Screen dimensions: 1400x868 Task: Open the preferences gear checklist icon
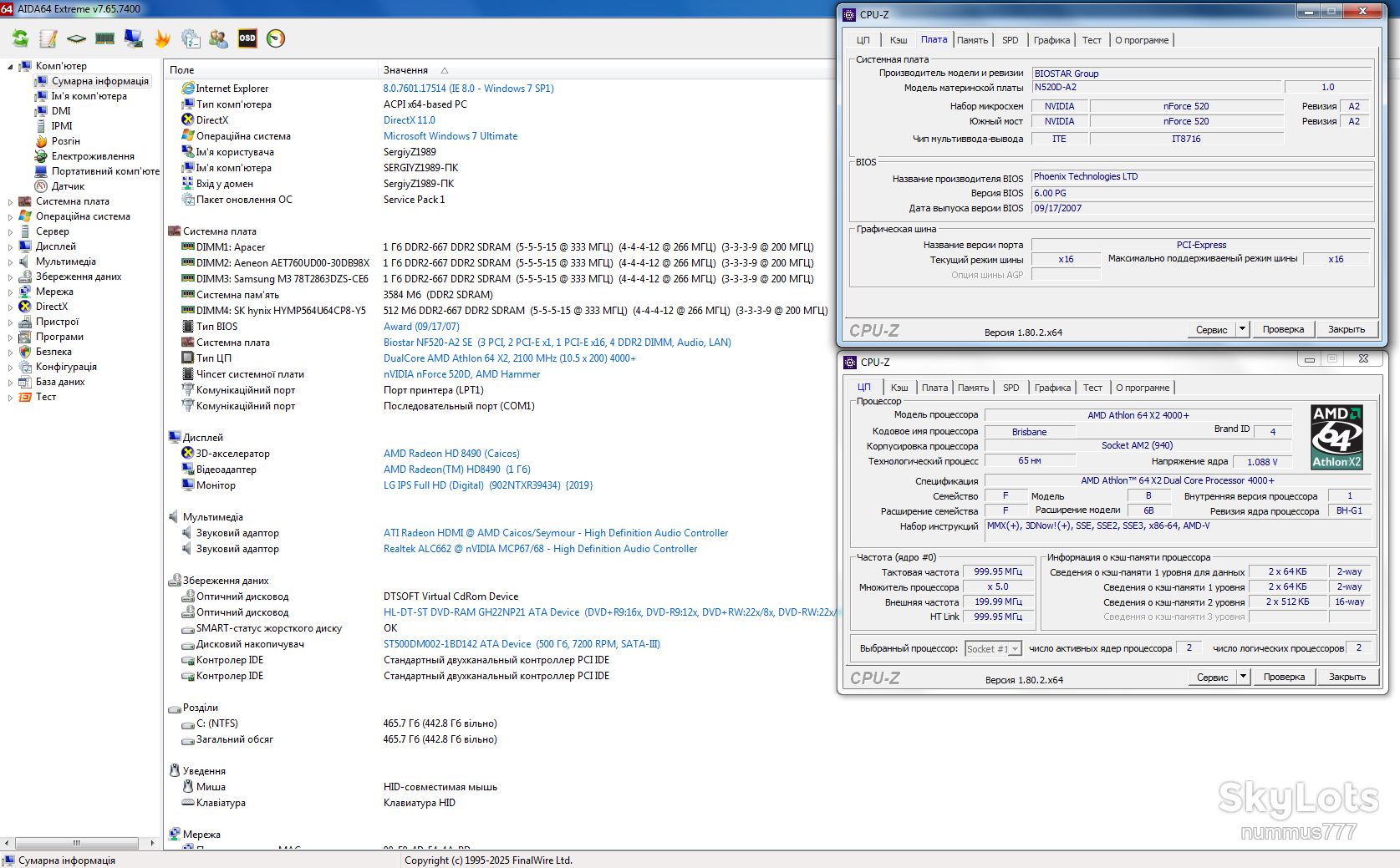191,38
